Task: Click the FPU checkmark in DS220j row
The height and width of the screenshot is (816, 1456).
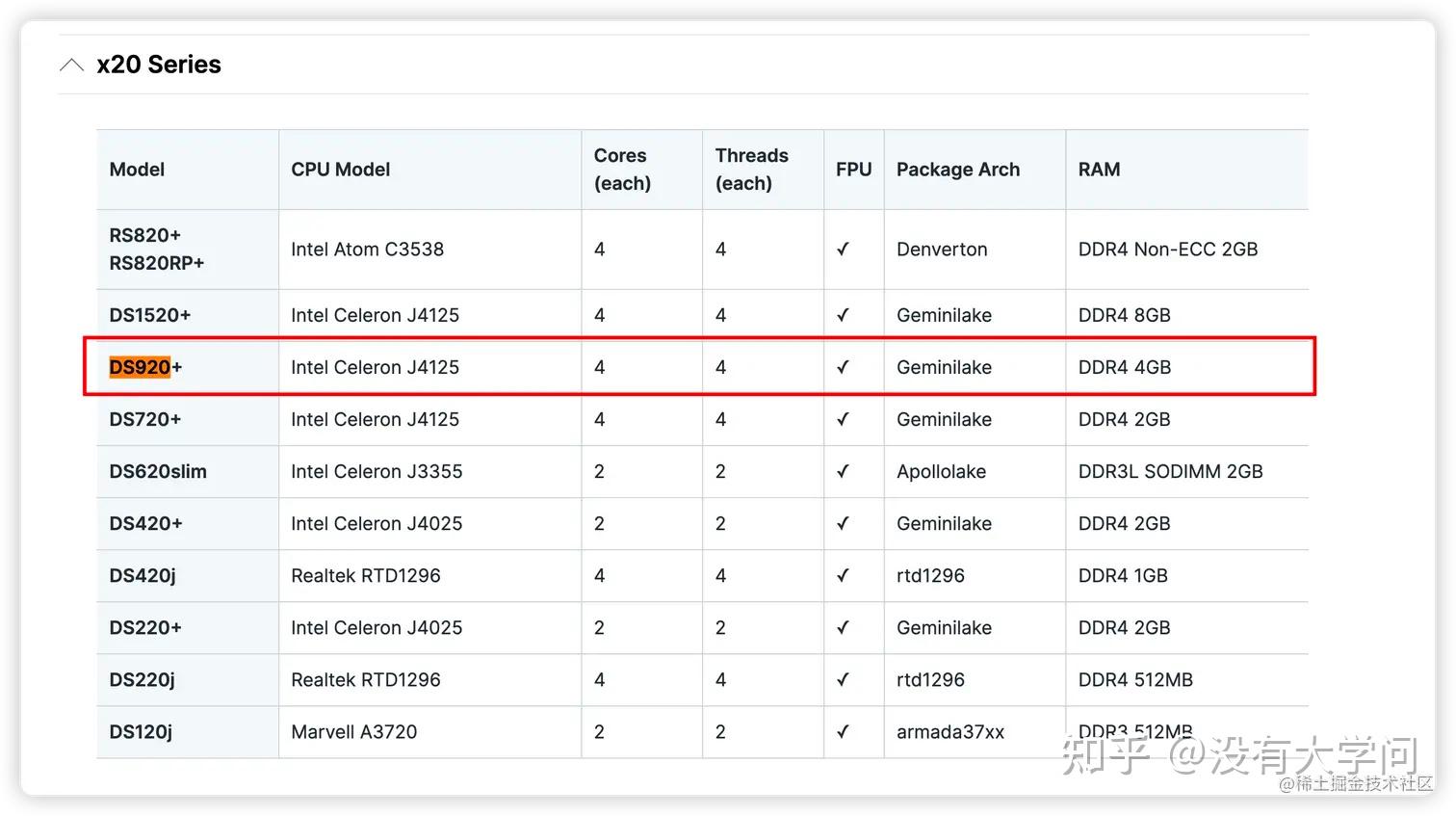Action: pyautogui.click(x=843, y=679)
